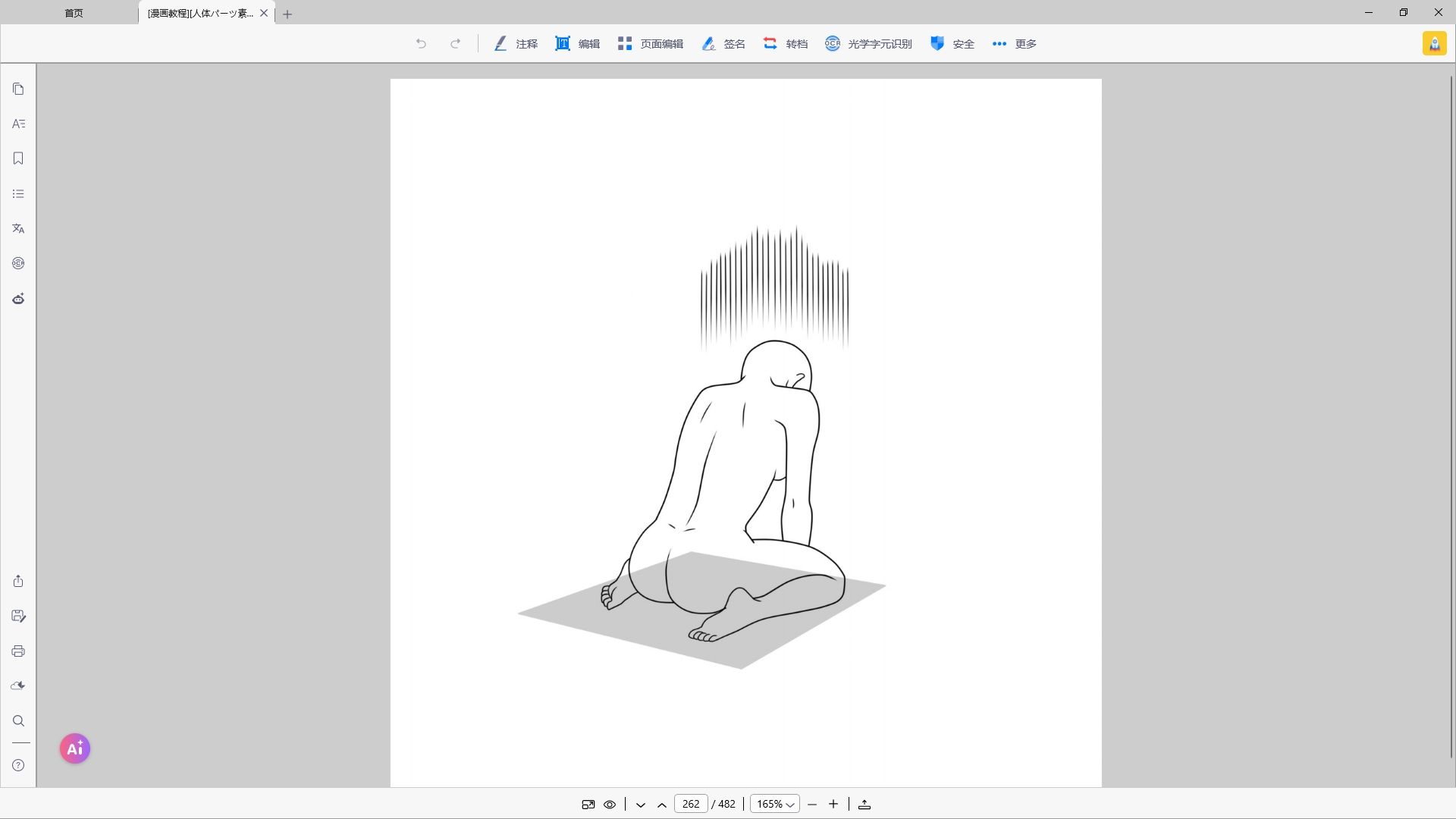The height and width of the screenshot is (819, 1456).
Task: Zoom in with the plus button
Action: (x=833, y=805)
